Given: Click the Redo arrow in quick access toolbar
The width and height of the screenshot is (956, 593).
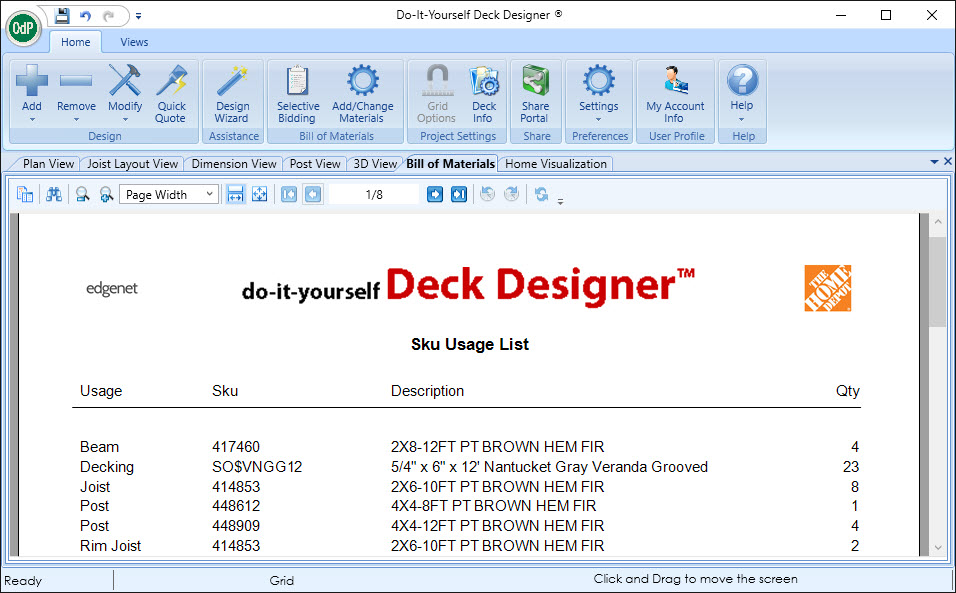Looking at the screenshot, I should [109, 16].
